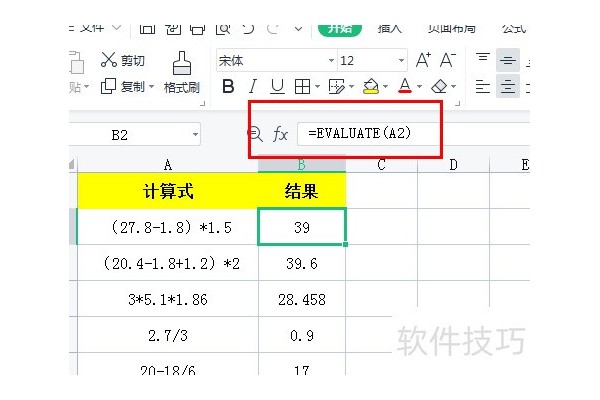
Task: Set top vertical alignment icon
Action: point(483,60)
